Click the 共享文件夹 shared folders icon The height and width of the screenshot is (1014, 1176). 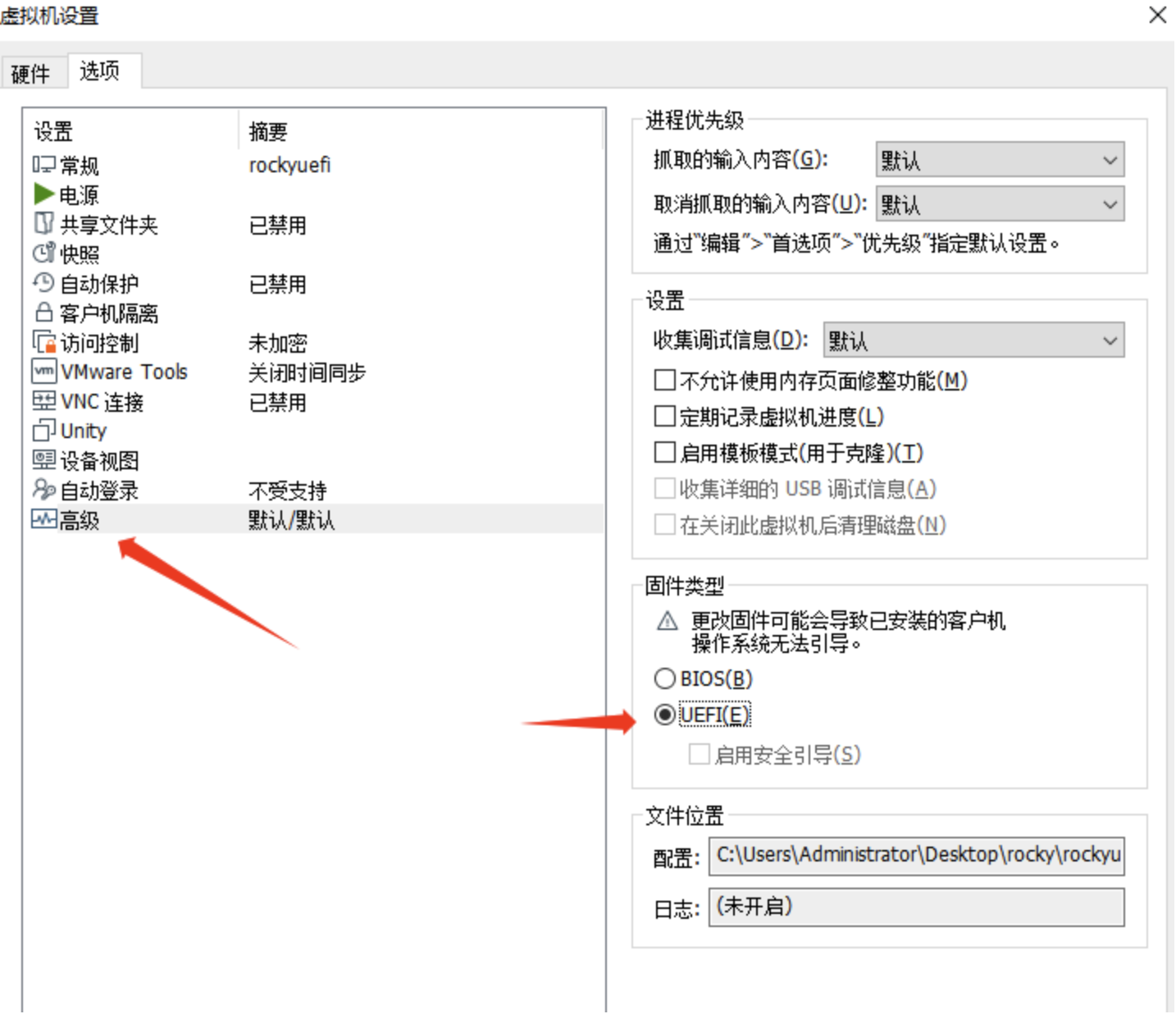point(44,223)
